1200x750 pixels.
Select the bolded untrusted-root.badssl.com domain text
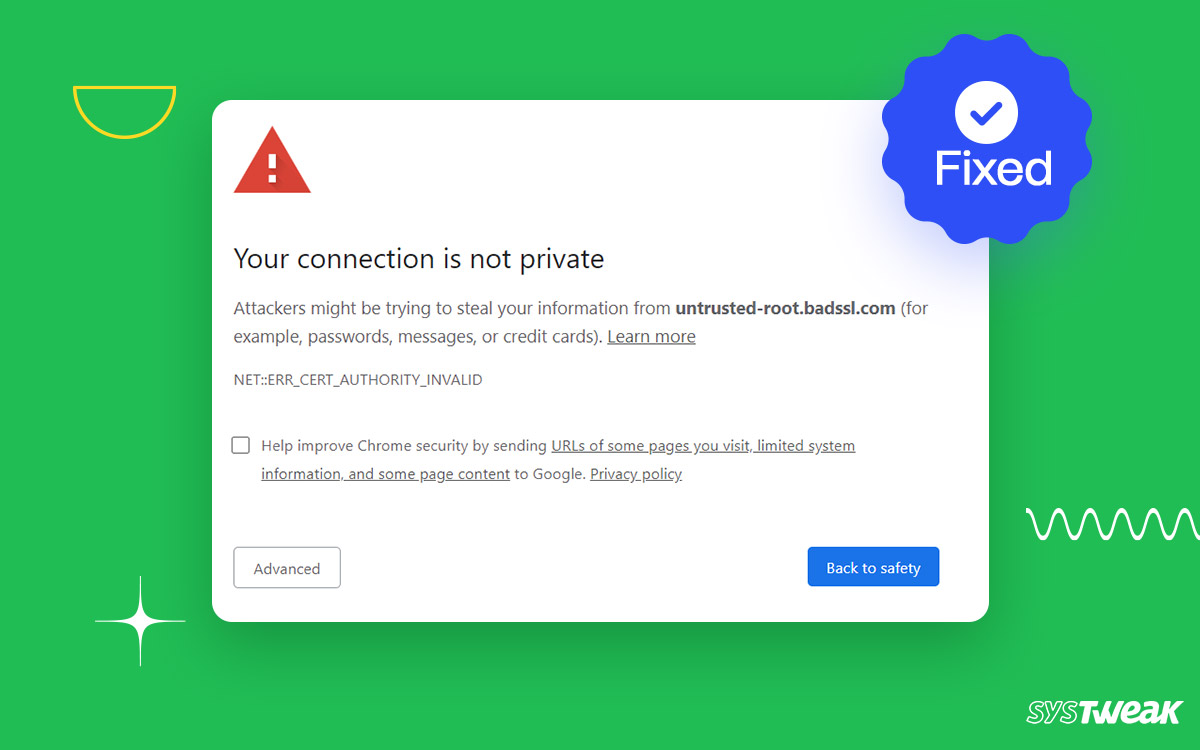tap(785, 308)
